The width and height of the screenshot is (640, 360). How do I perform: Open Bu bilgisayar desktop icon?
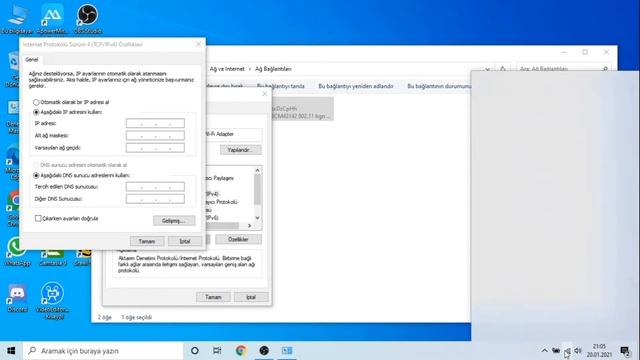click(x=17, y=19)
